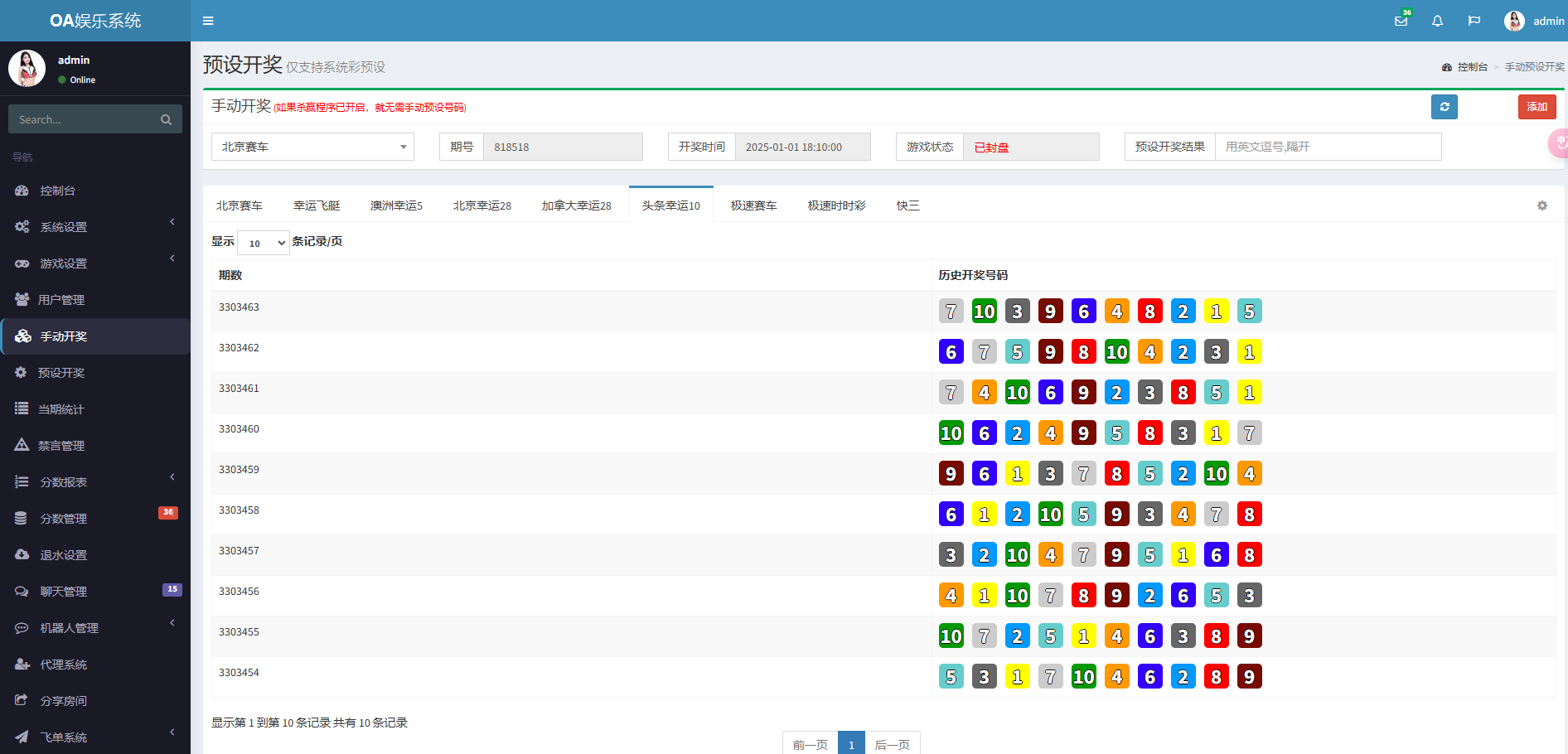The width and height of the screenshot is (1568, 754).
Task: Click the blue refresh button
Action: pyautogui.click(x=1444, y=107)
